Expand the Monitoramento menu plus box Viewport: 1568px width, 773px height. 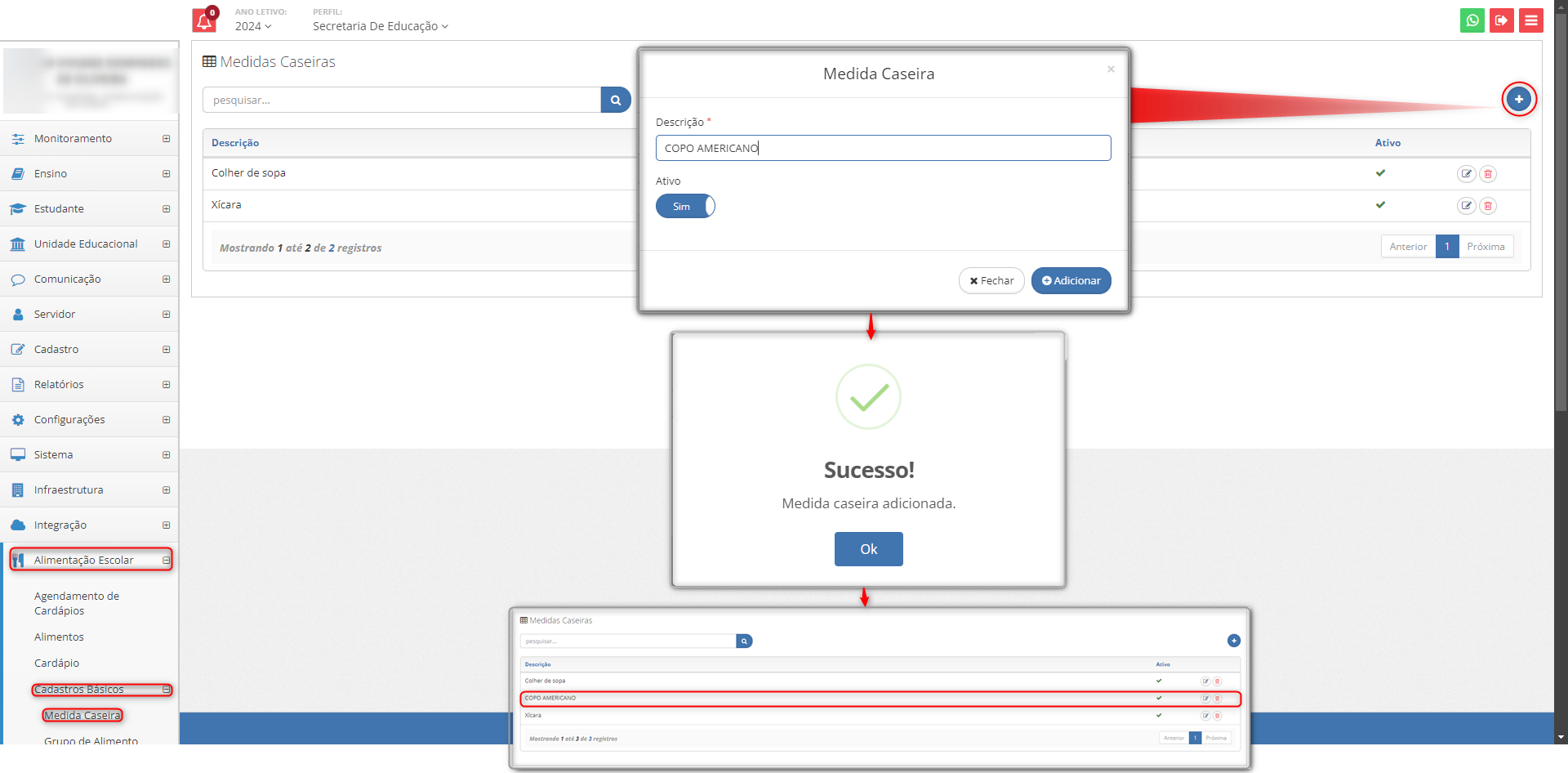click(167, 139)
